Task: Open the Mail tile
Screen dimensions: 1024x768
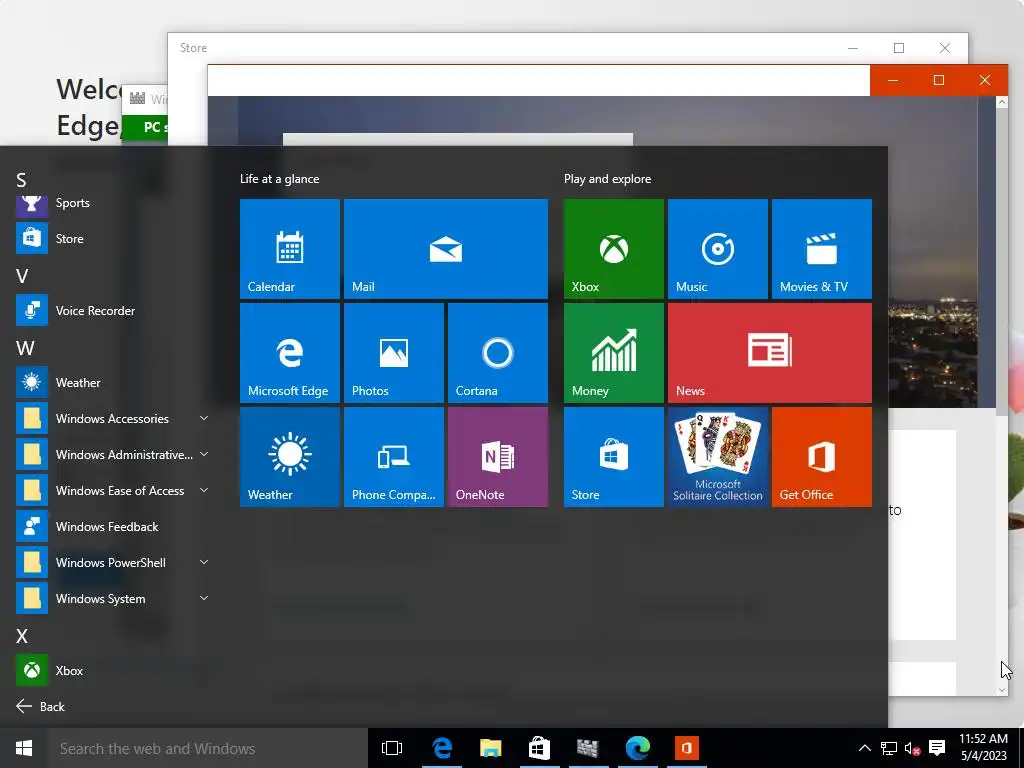Action: pyautogui.click(x=445, y=249)
